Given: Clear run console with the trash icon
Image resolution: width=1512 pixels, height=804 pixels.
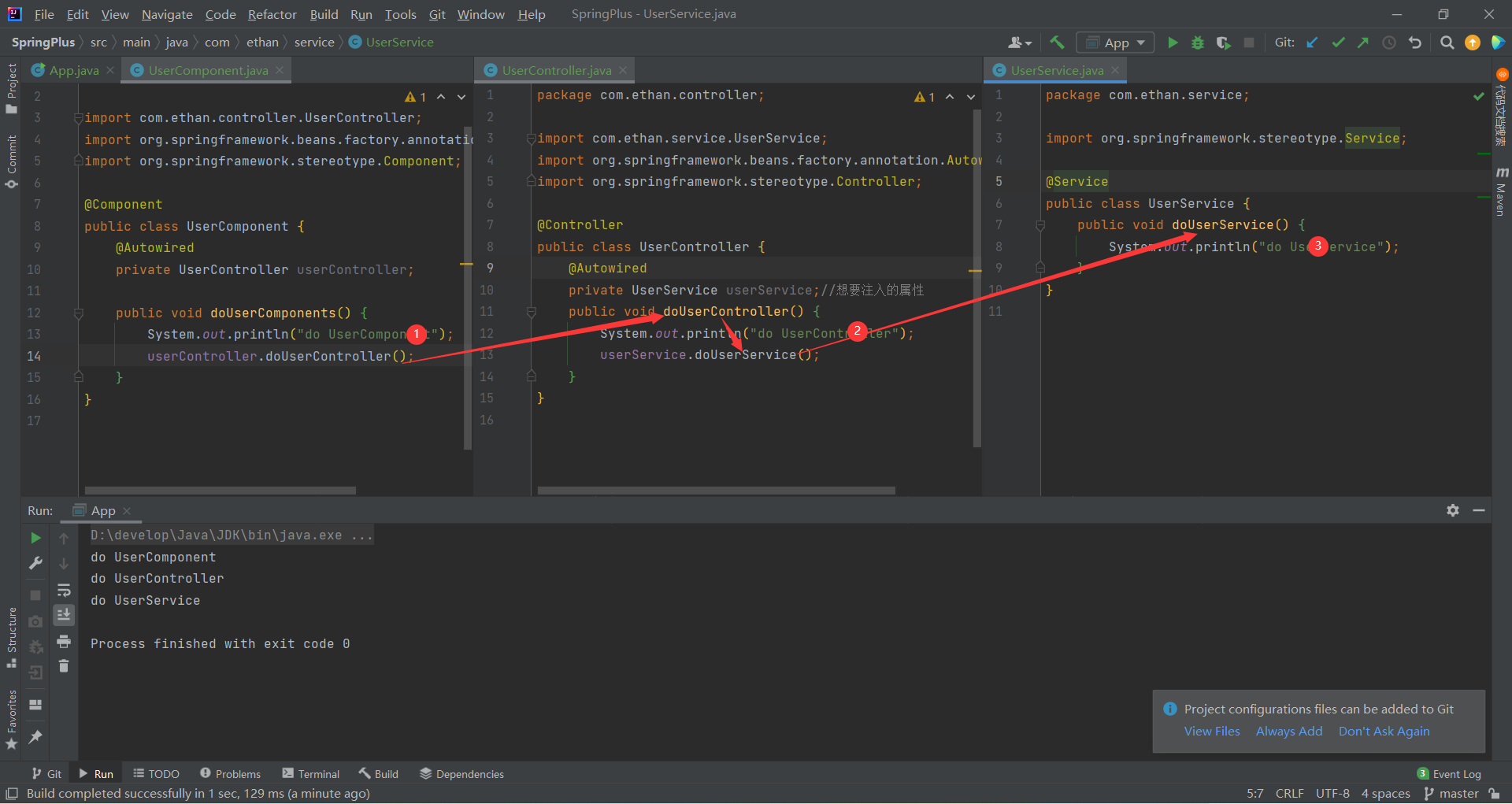Looking at the screenshot, I should 64,666.
